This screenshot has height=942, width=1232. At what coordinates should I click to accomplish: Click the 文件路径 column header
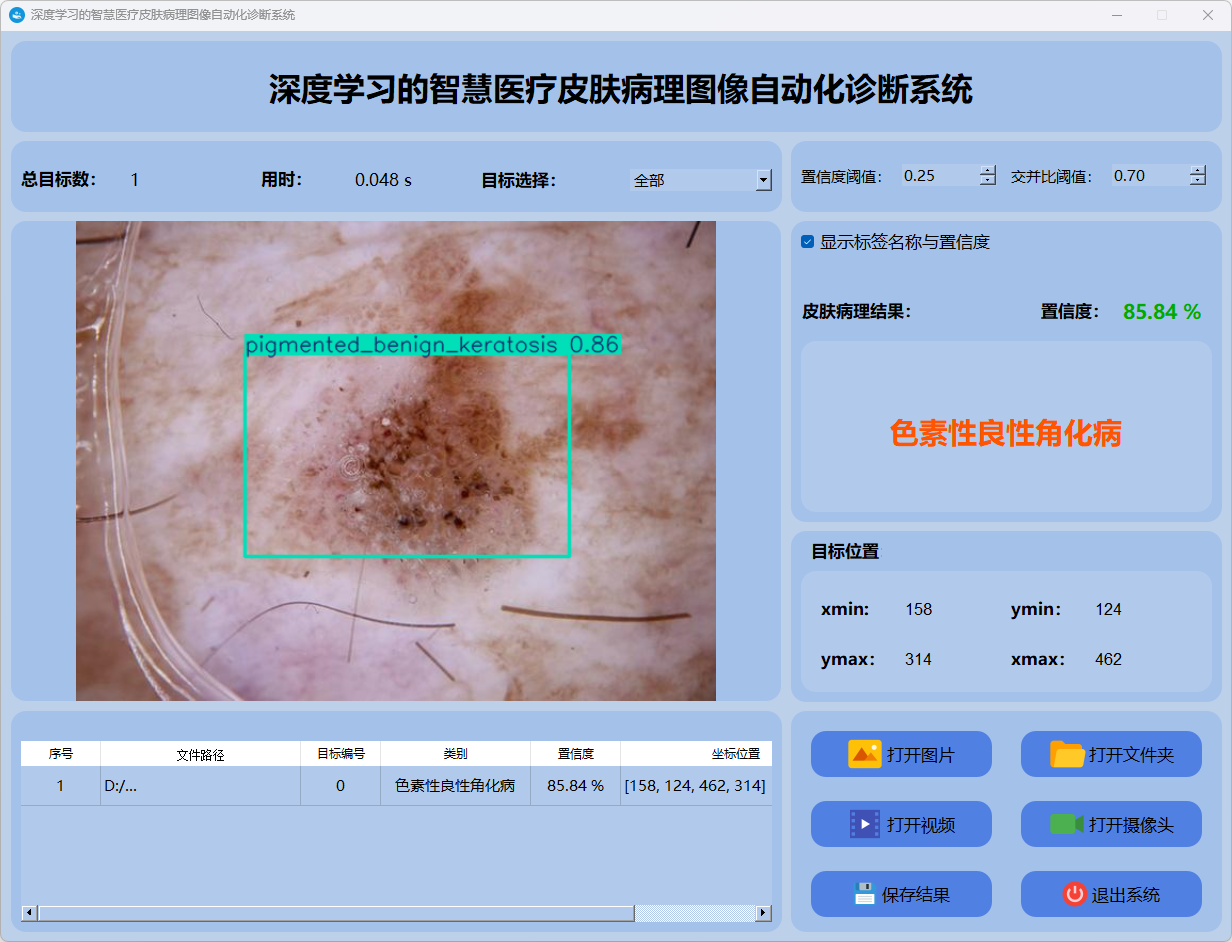[x=200, y=754]
